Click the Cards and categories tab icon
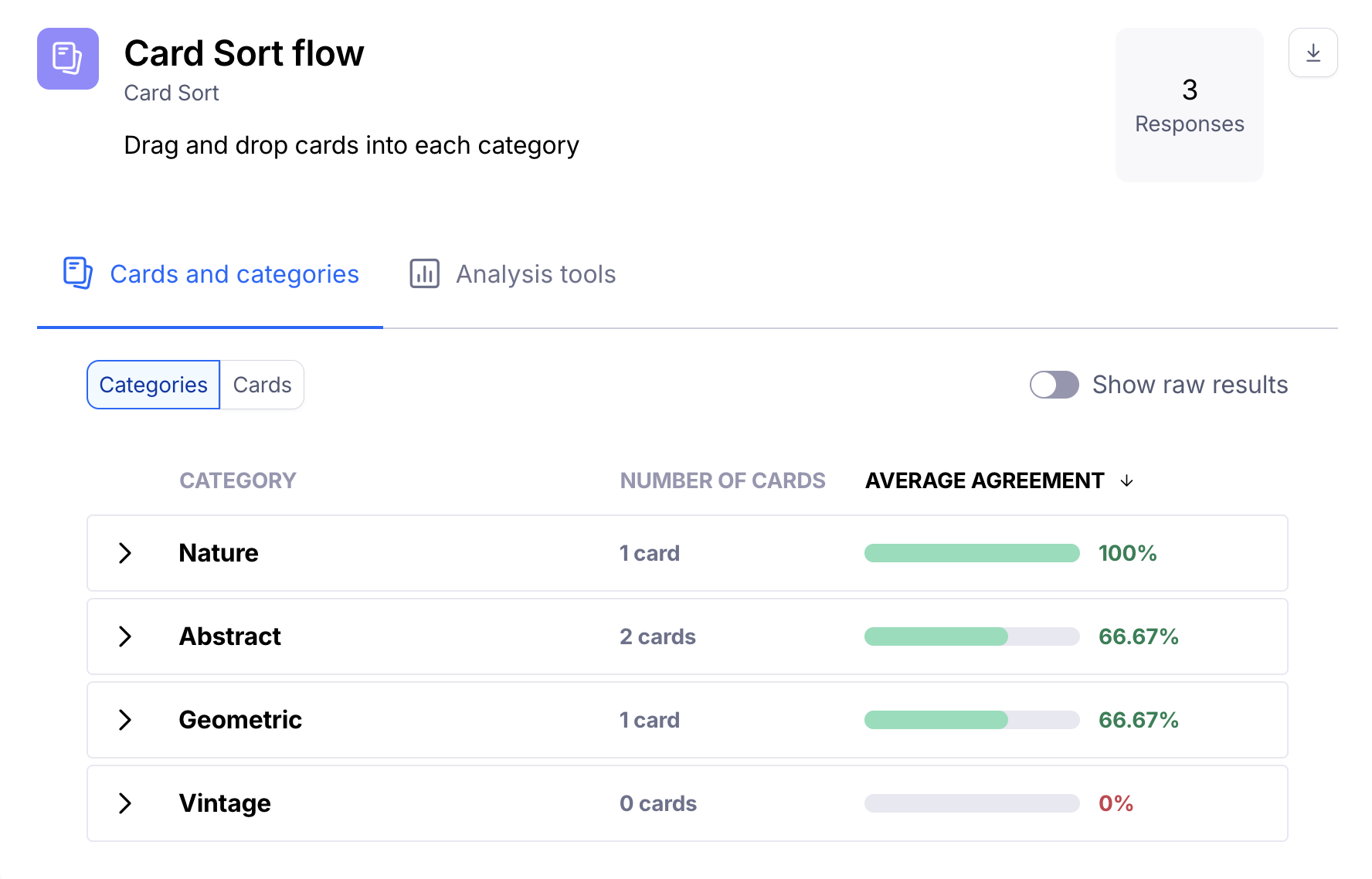 (77, 273)
